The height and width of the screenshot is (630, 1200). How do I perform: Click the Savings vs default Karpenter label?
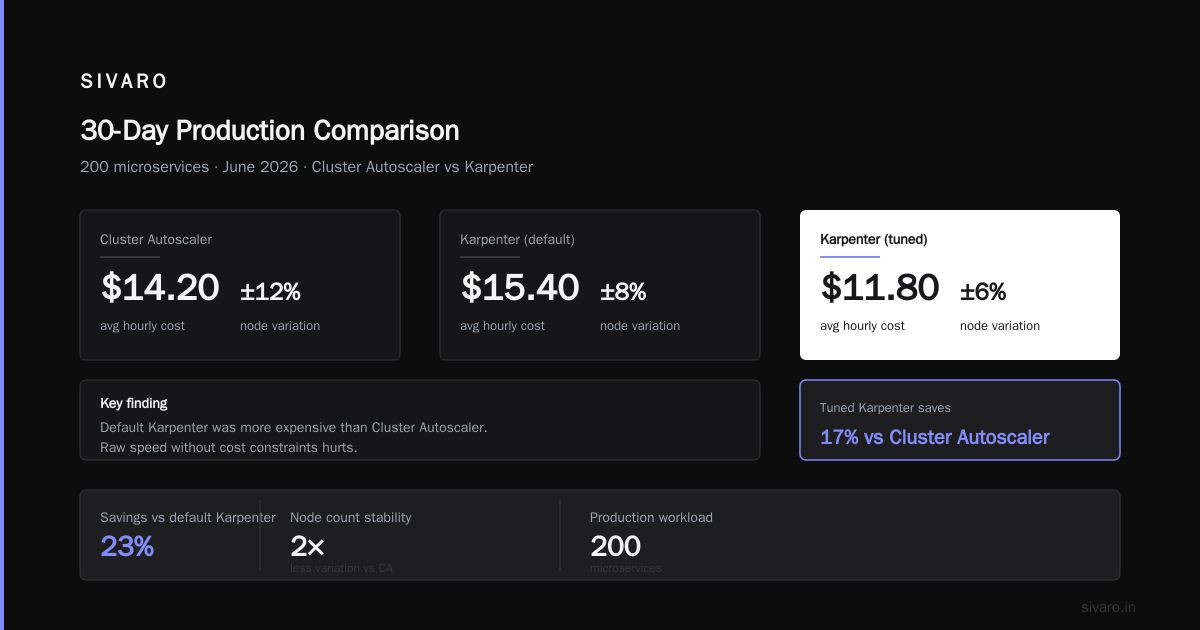tap(188, 518)
